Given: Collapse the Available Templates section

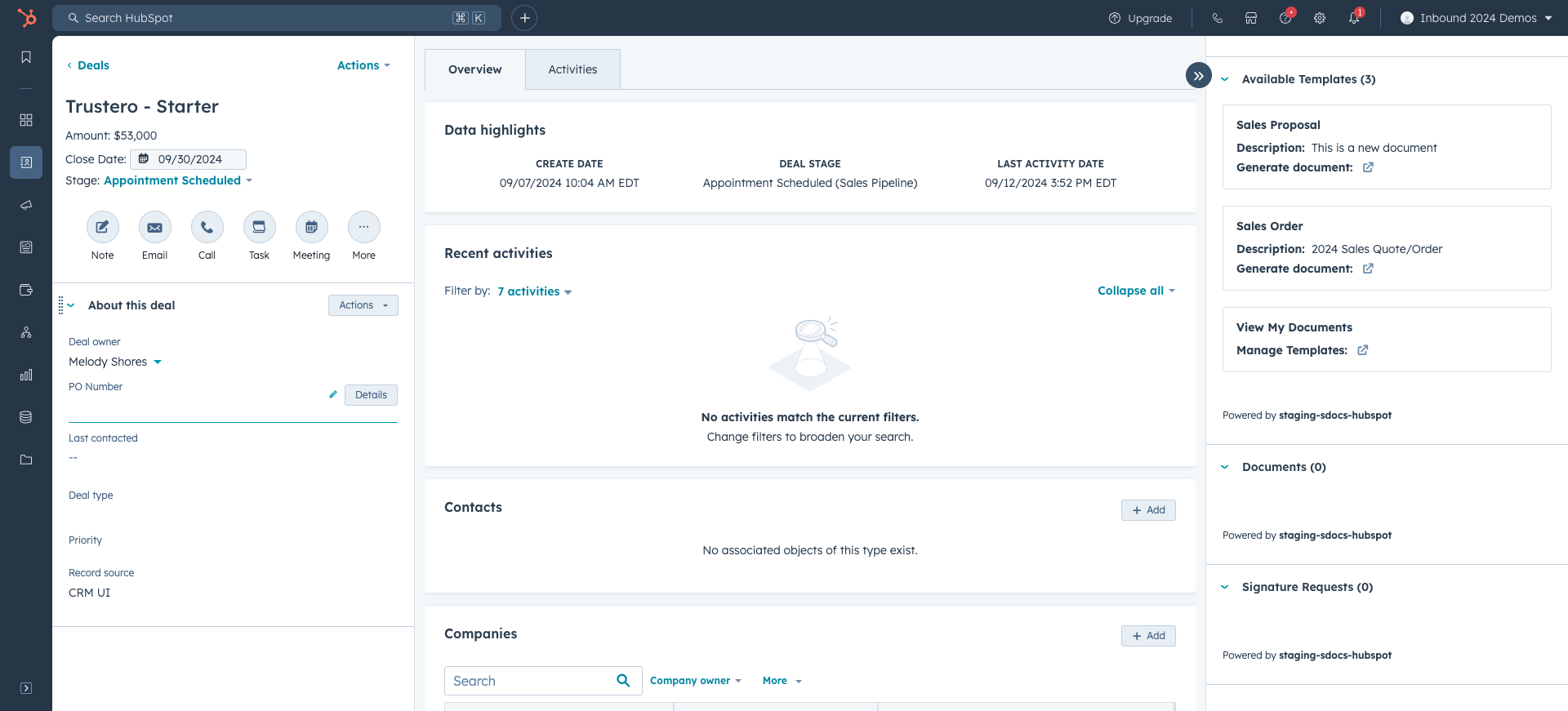Looking at the screenshot, I should 1225,79.
